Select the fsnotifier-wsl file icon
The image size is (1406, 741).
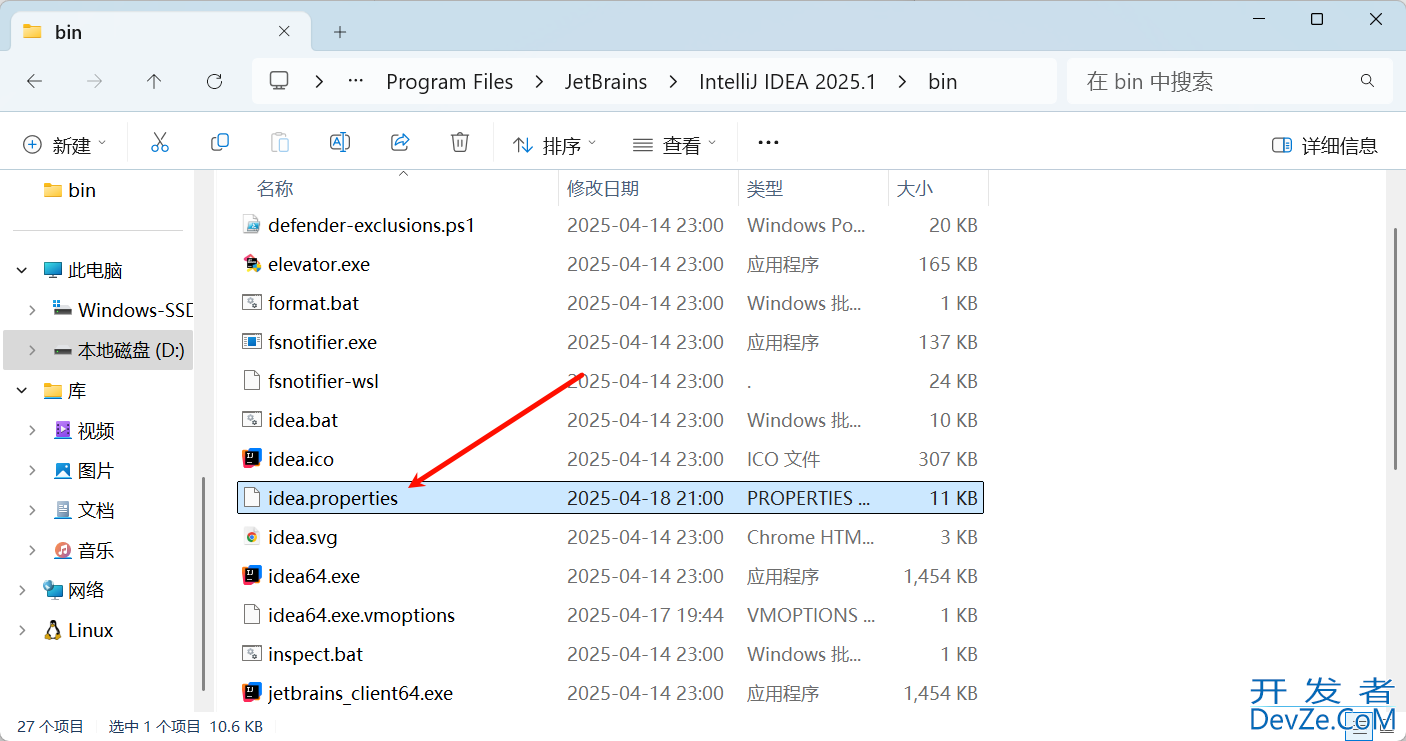[x=252, y=381]
